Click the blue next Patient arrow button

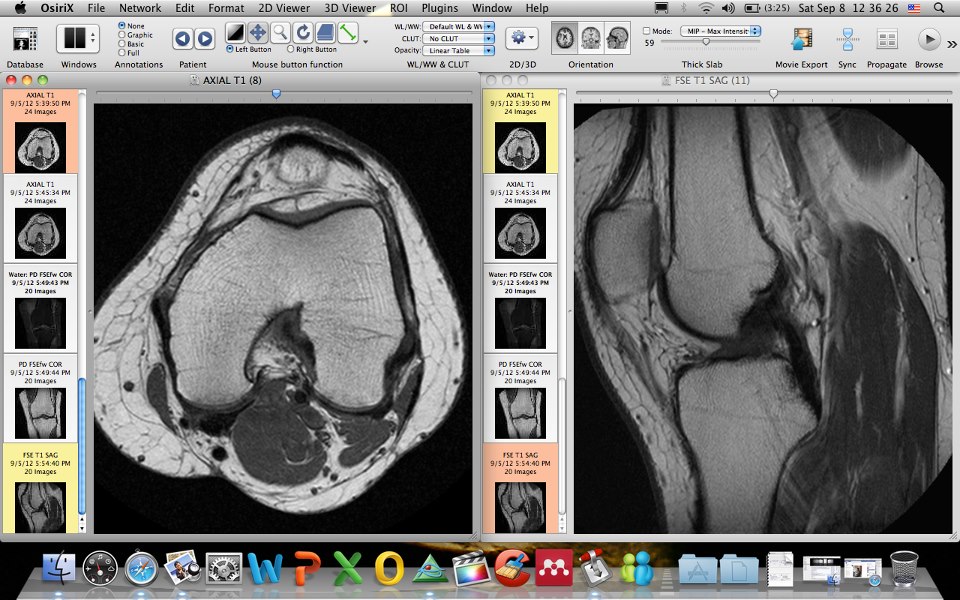[205, 38]
